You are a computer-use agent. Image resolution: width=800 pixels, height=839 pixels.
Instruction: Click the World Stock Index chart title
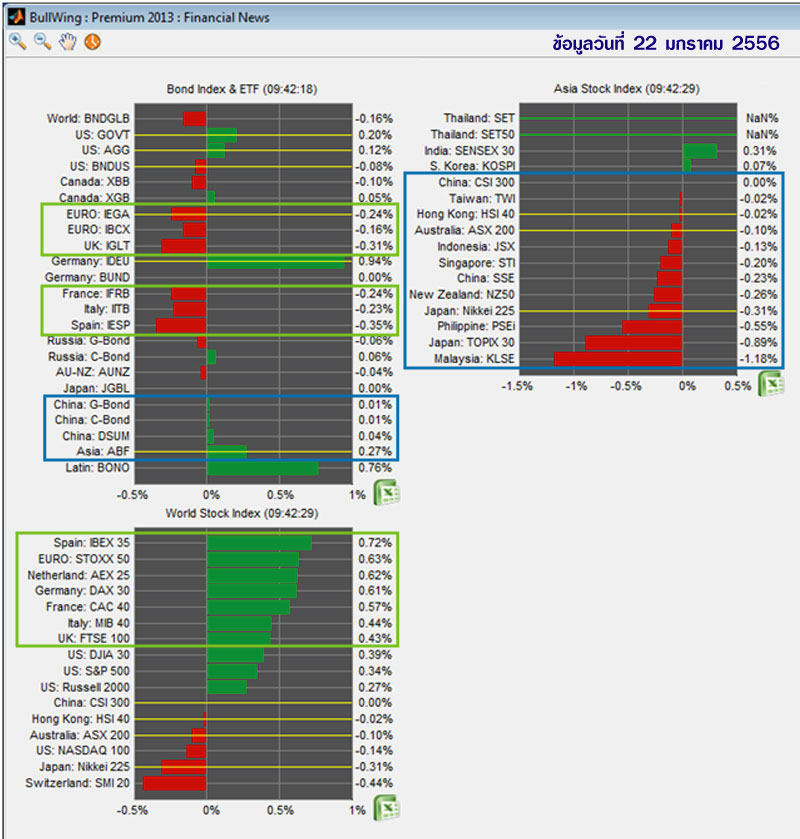tap(242, 514)
